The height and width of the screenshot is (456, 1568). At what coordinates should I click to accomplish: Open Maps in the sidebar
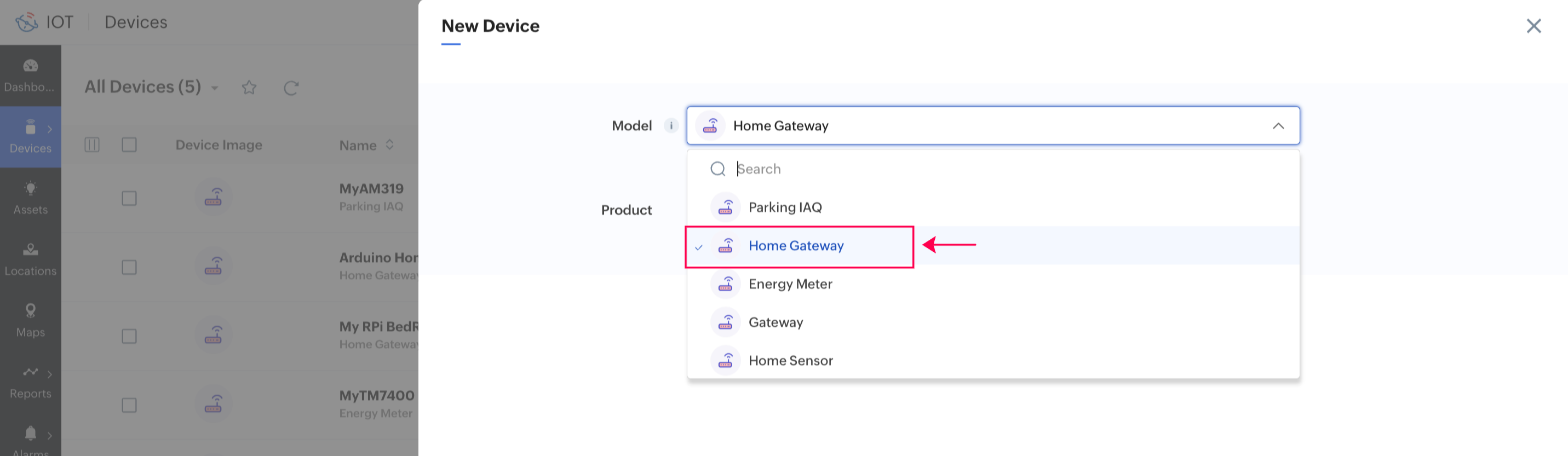(x=31, y=320)
